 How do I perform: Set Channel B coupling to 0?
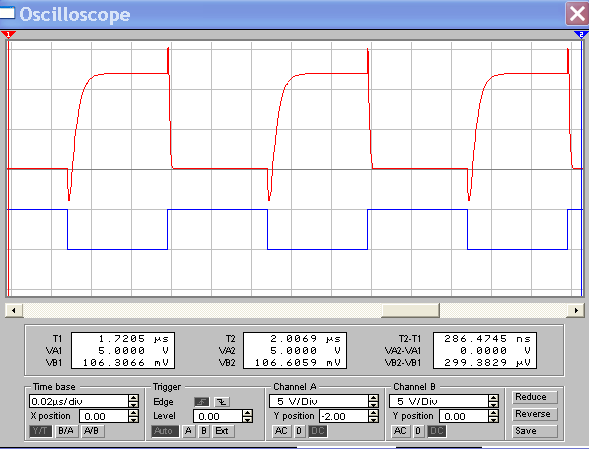tap(418, 431)
